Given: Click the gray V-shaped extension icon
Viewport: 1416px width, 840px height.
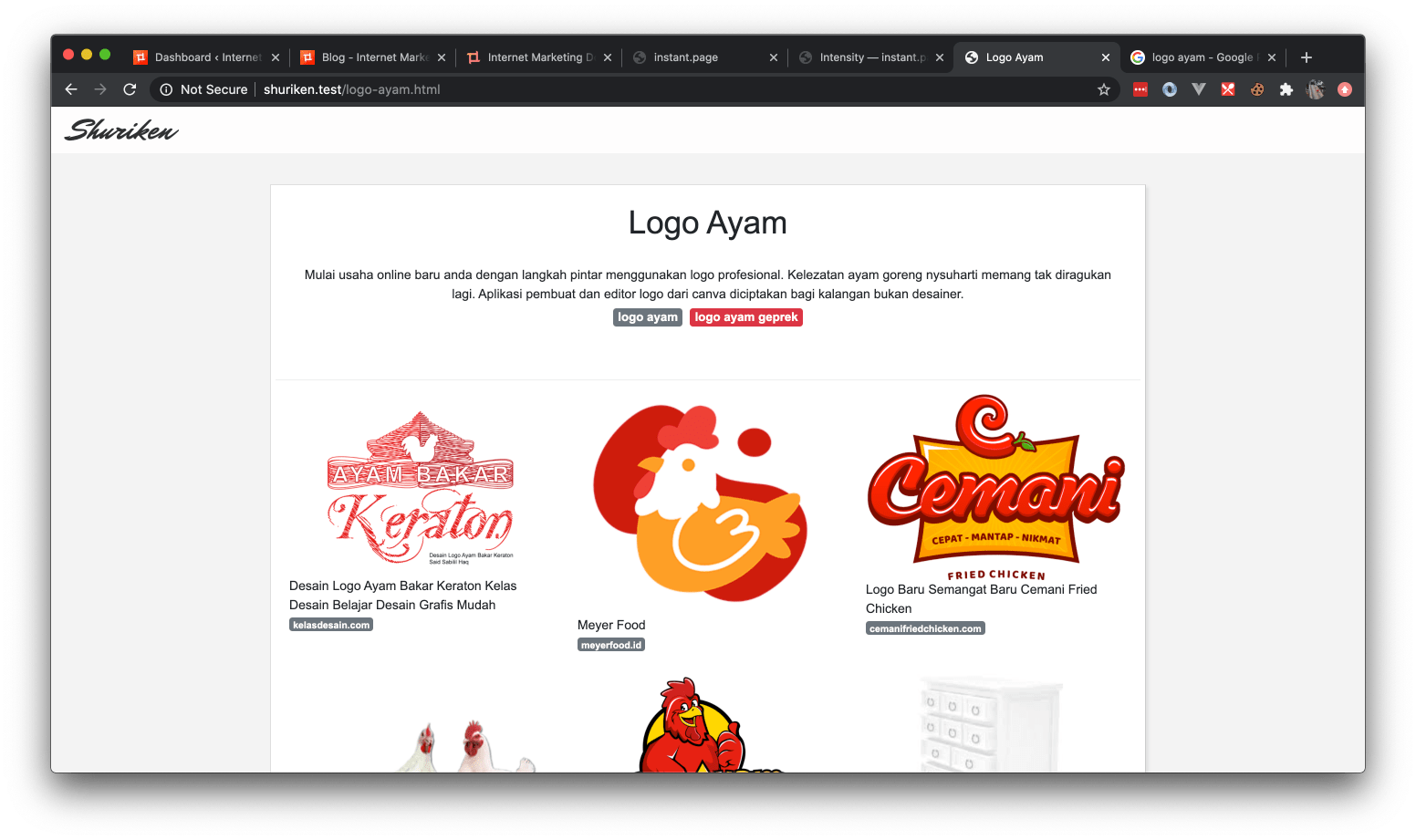Looking at the screenshot, I should pyautogui.click(x=1199, y=89).
